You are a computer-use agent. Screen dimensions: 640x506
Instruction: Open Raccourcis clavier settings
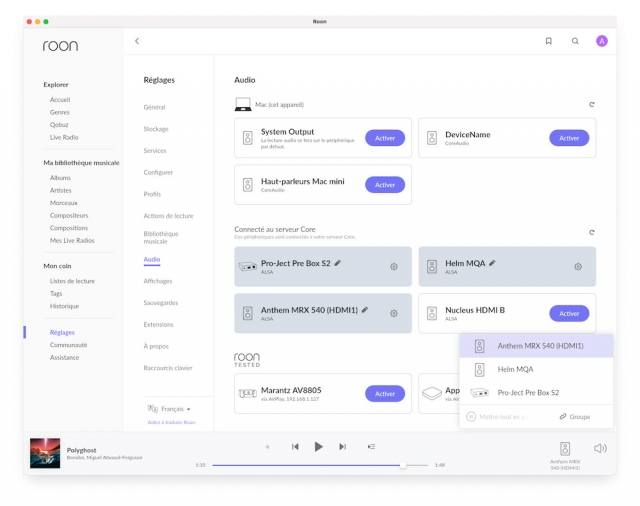pyautogui.click(x=168, y=368)
